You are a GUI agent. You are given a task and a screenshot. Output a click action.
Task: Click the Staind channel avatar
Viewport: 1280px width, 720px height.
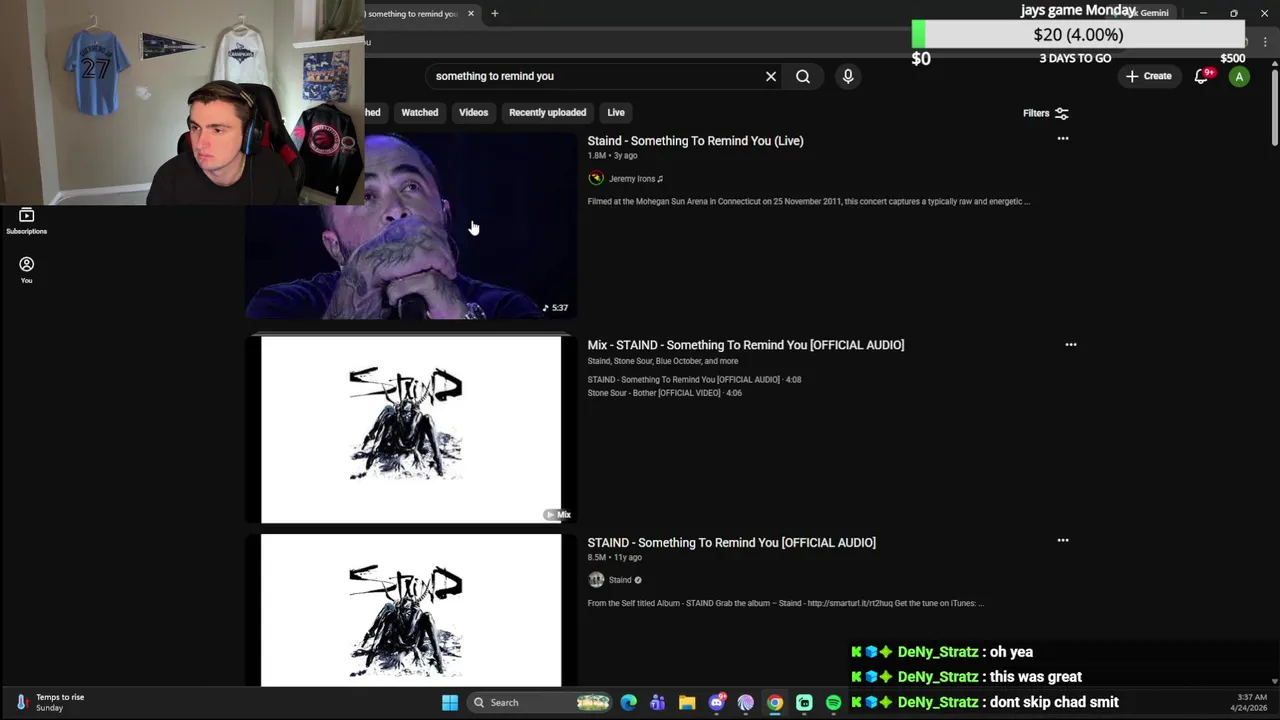click(596, 580)
